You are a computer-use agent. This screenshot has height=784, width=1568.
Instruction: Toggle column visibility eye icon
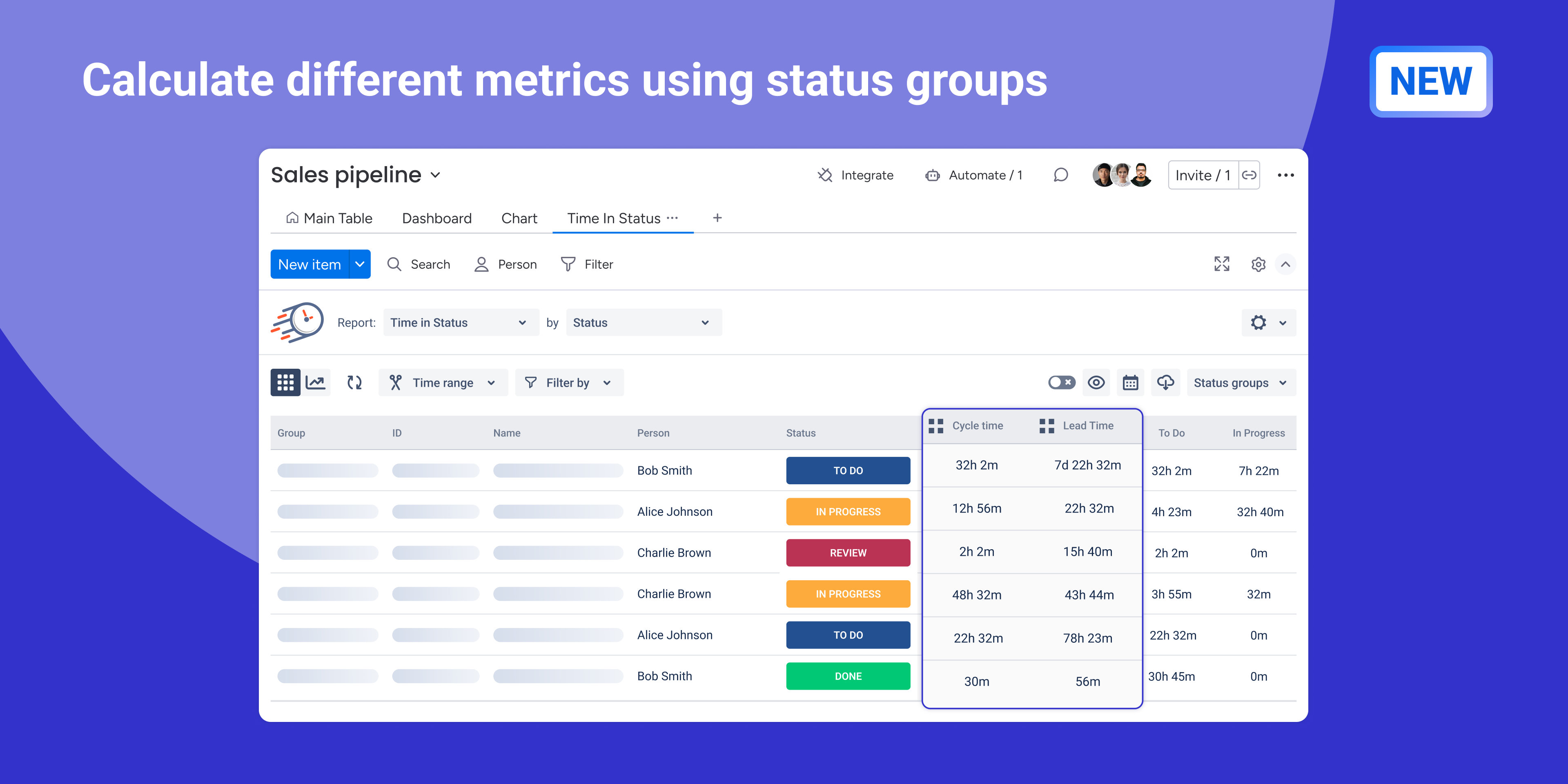point(1096,382)
